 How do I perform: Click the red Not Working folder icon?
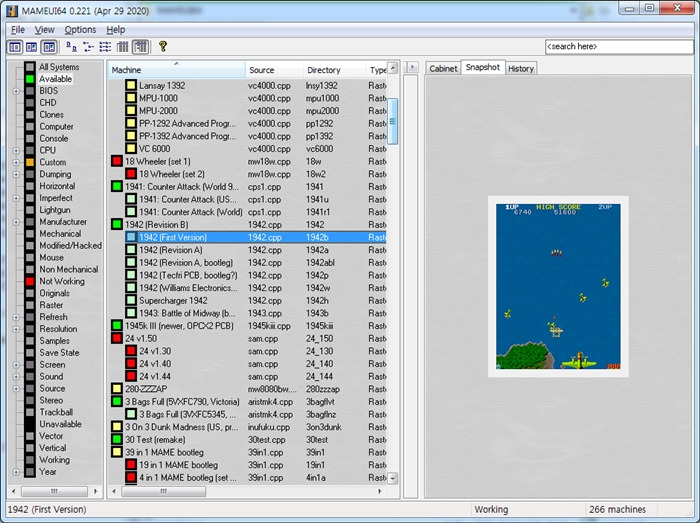point(30,281)
